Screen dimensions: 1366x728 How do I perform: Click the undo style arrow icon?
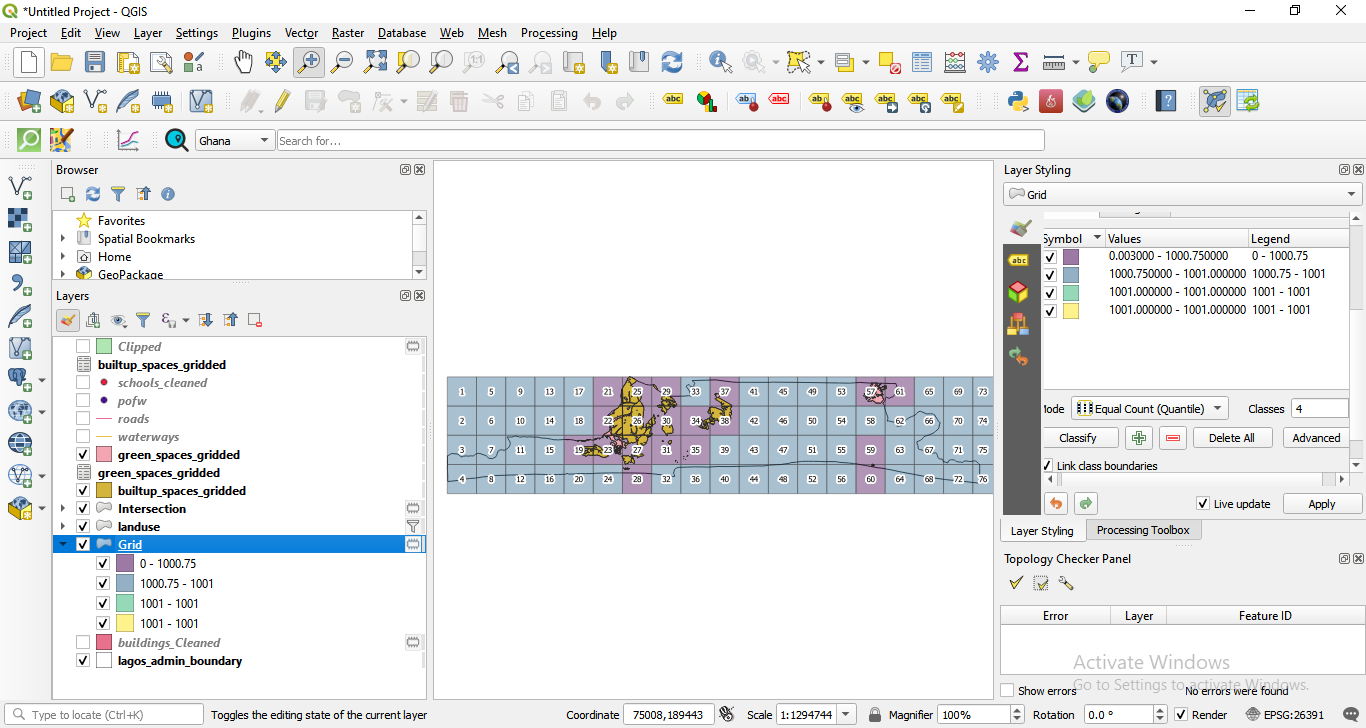click(1056, 503)
